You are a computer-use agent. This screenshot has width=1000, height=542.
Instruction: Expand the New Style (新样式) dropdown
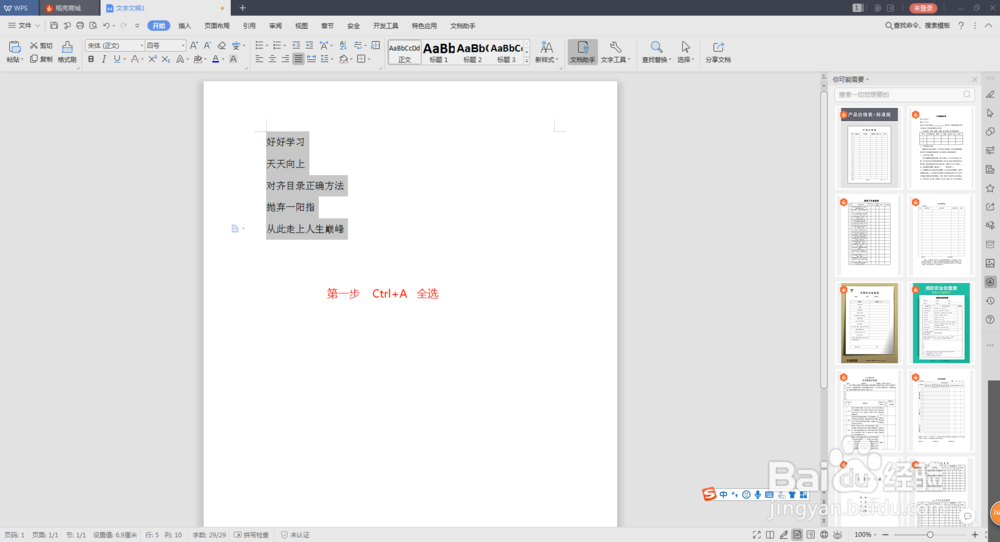click(546, 51)
